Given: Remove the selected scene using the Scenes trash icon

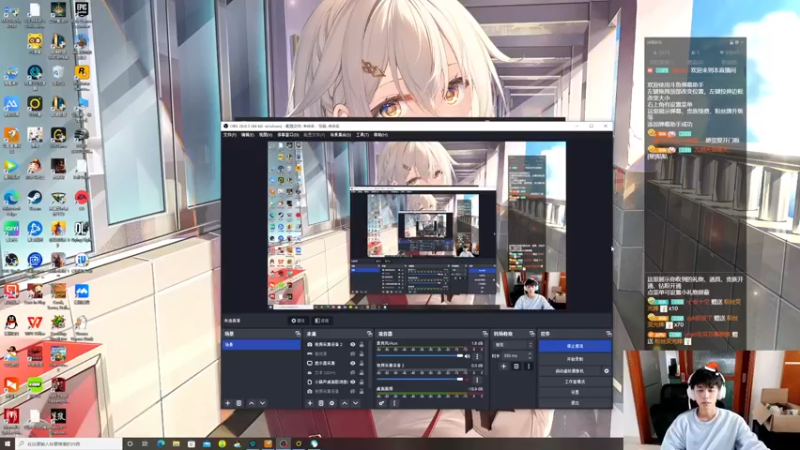Looking at the screenshot, I should [239, 403].
